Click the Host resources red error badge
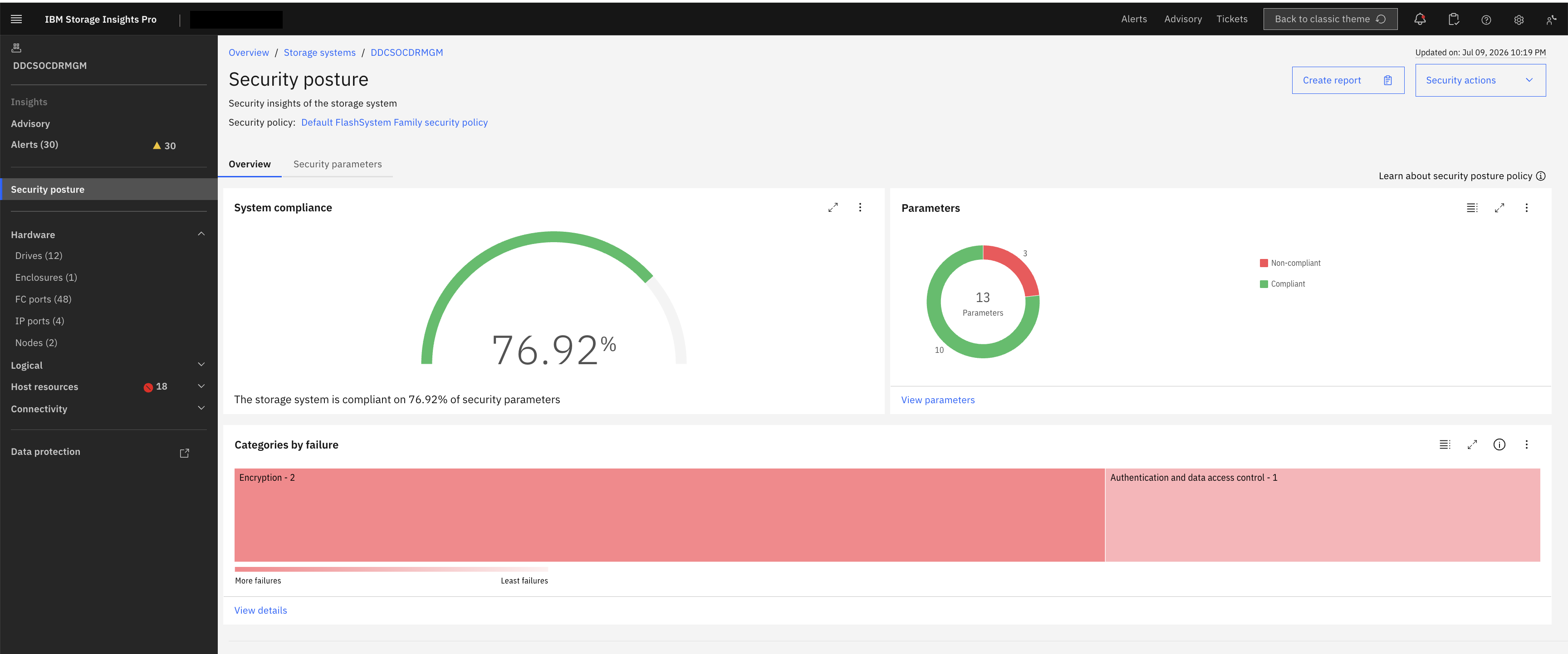Image resolution: width=1568 pixels, height=654 pixels. [x=148, y=387]
